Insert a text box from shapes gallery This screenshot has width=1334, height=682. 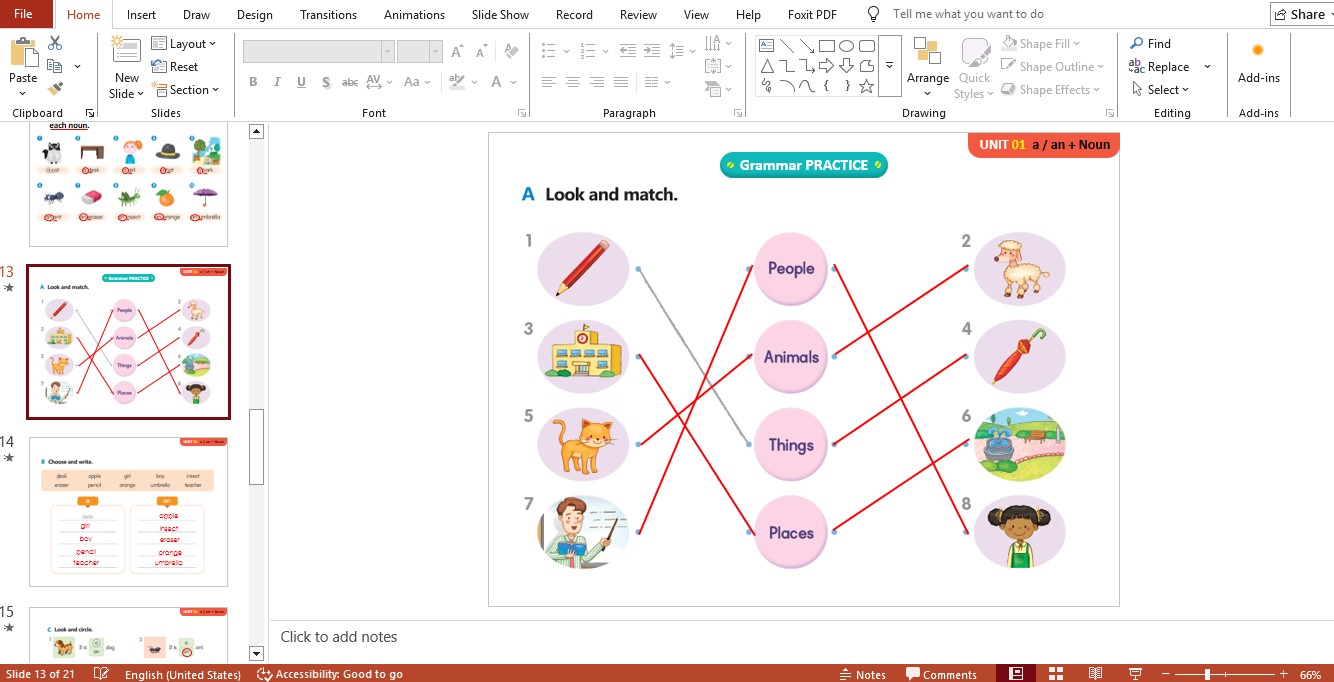[766, 45]
